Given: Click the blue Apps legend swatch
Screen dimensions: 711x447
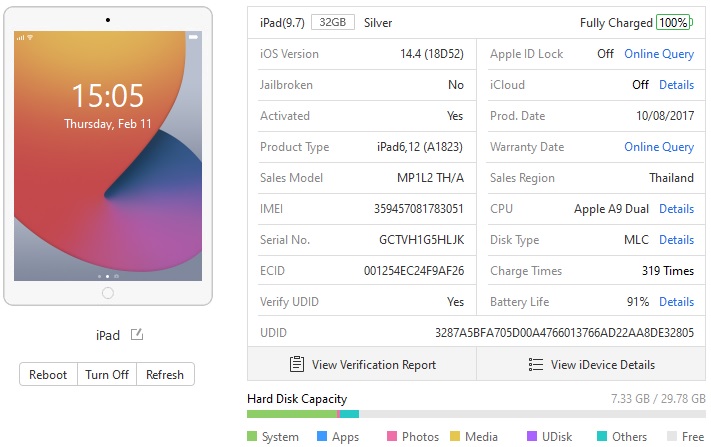Looking at the screenshot, I should (322, 436).
